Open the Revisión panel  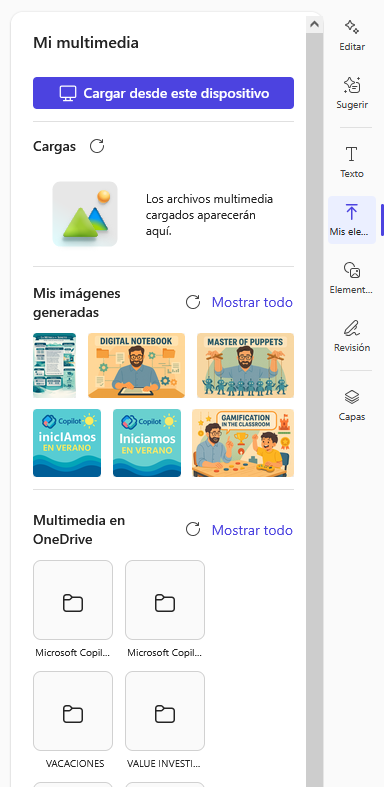click(351, 336)
